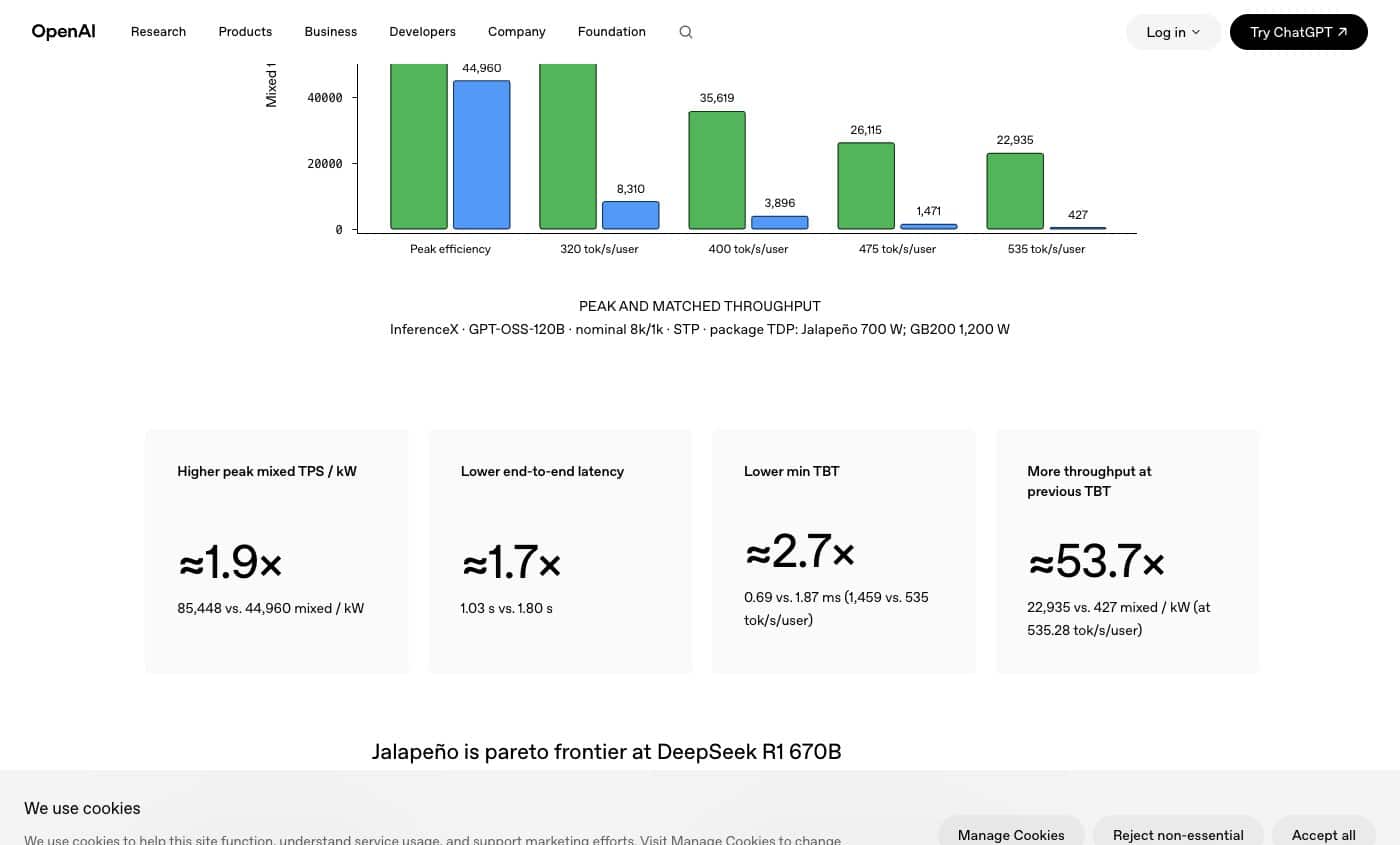Image resolution: width=1400 pixels, height=845 pixels.
Task: Open the Business menu
Action: coord(331,32)
